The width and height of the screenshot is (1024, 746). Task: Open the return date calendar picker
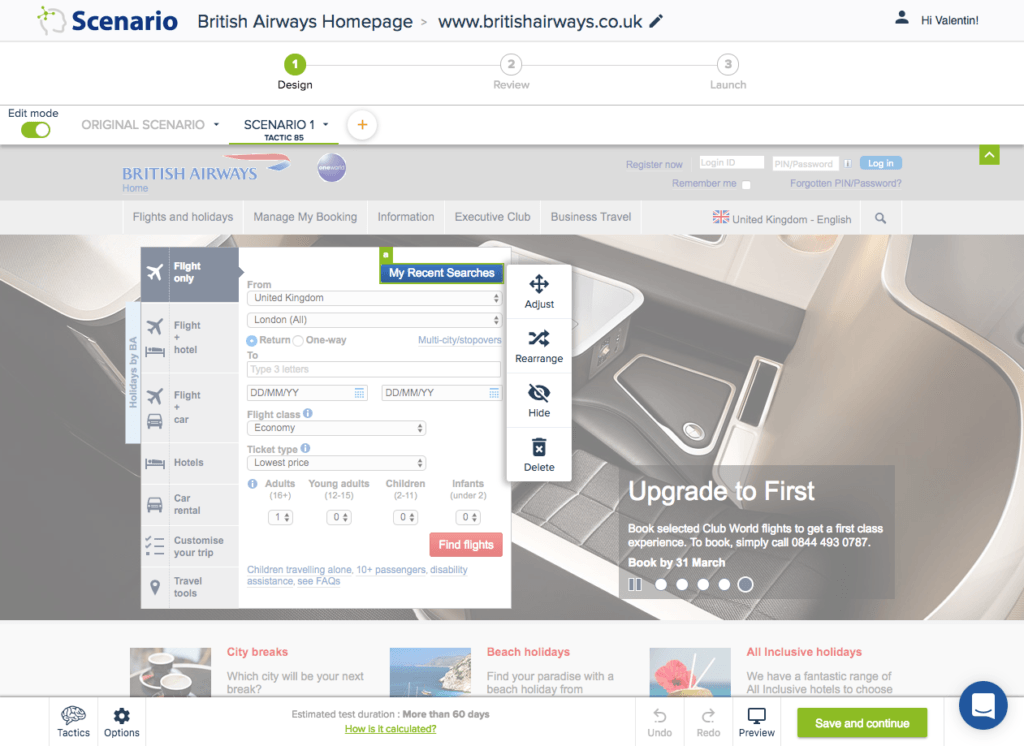point(494,393)
